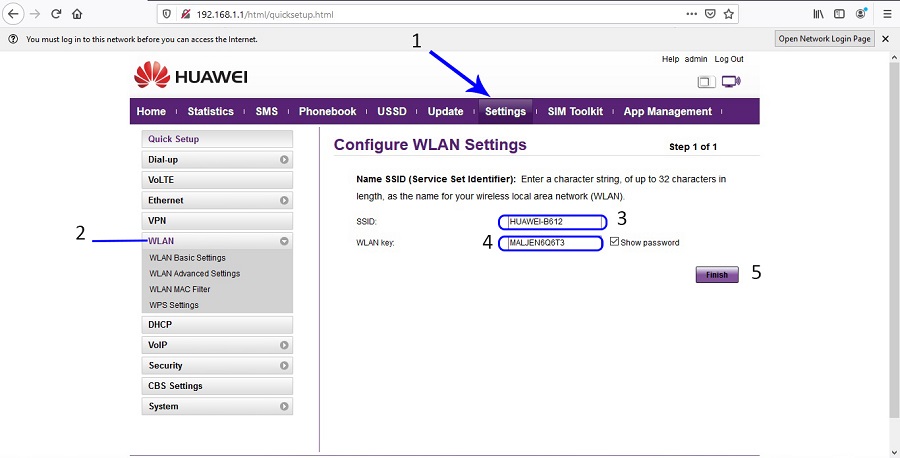The height and width of the screenshot is (458, 900).
Task: Open the USSD tab
Action: [391, 111]
